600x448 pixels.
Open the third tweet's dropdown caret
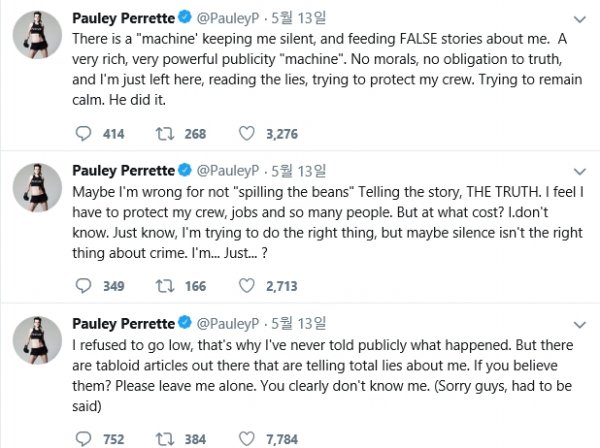point(578,325)
